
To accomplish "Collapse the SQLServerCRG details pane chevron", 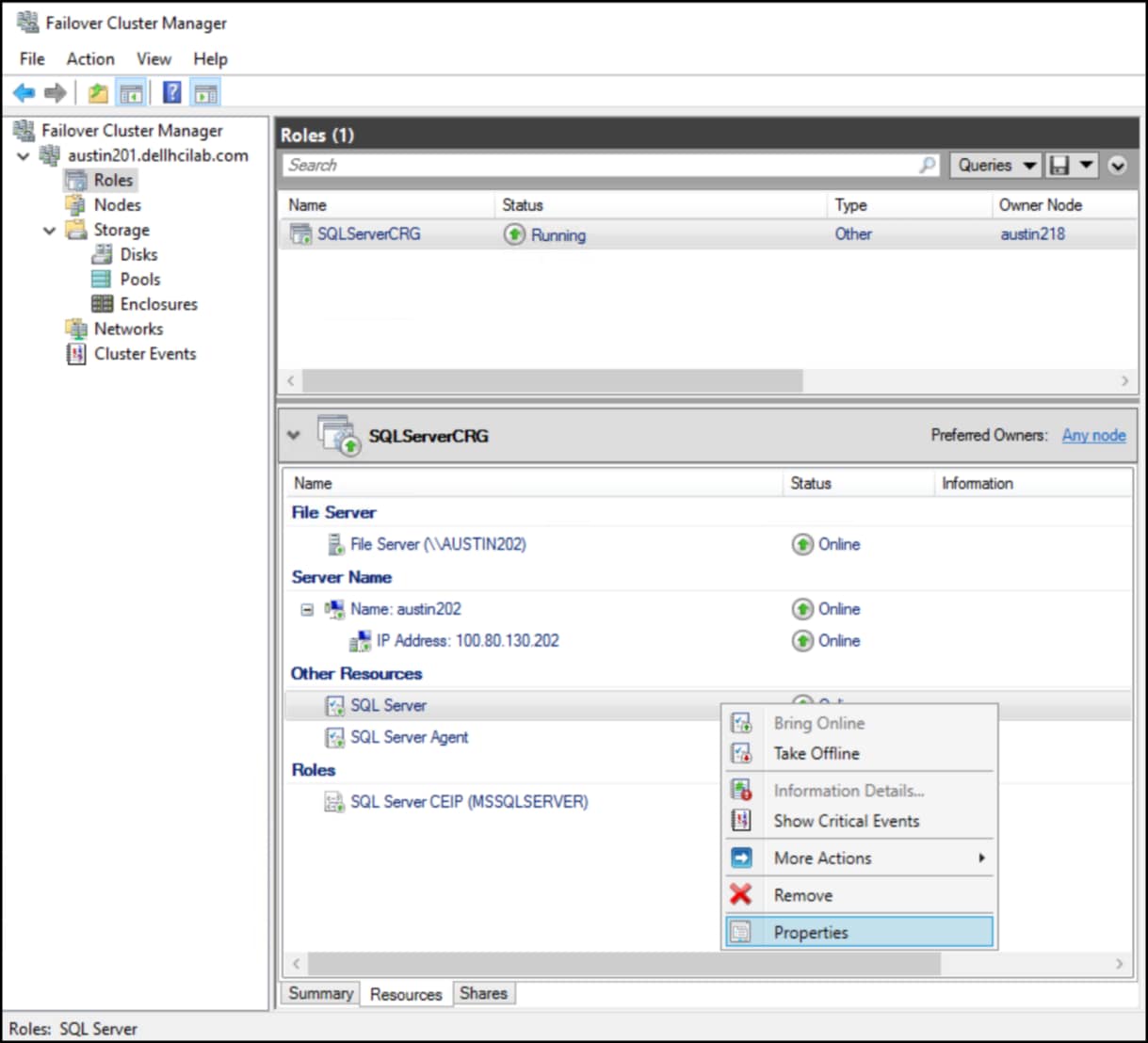I will [x=293, y=435].
